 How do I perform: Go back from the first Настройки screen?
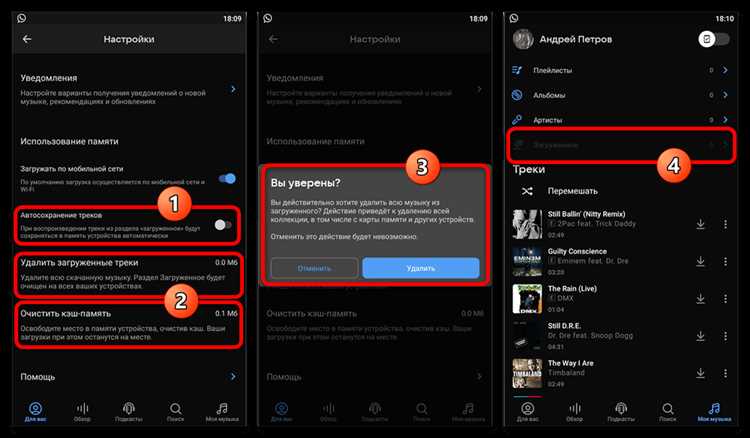(27, 39)
